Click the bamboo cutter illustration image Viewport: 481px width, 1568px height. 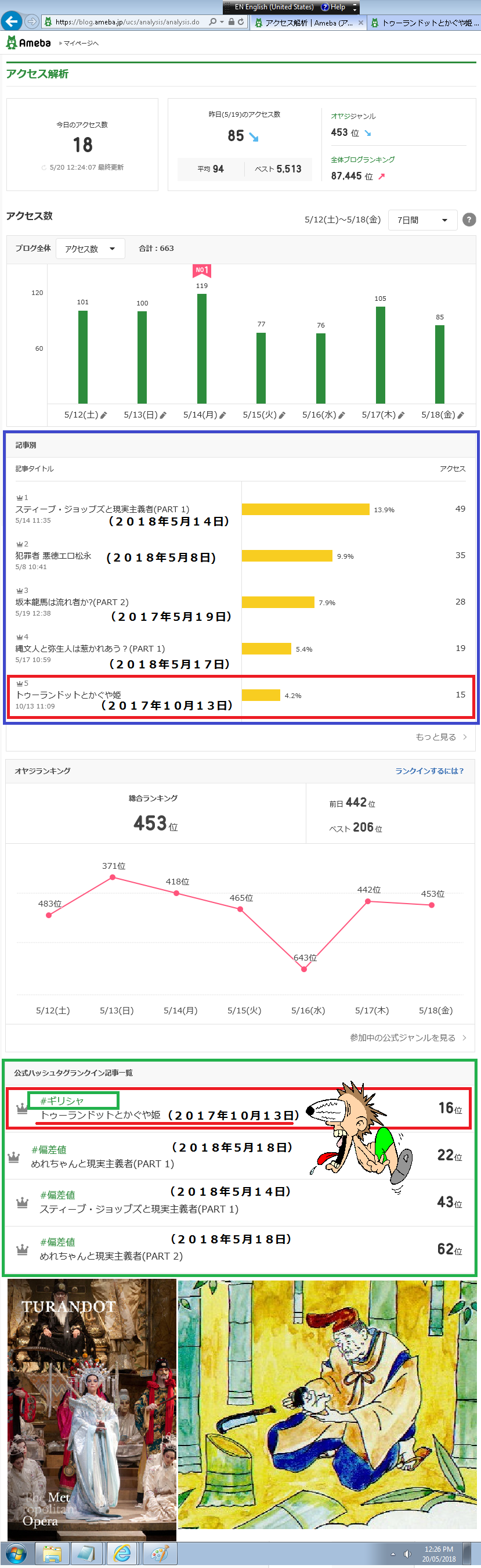[x=327, y=1404]
